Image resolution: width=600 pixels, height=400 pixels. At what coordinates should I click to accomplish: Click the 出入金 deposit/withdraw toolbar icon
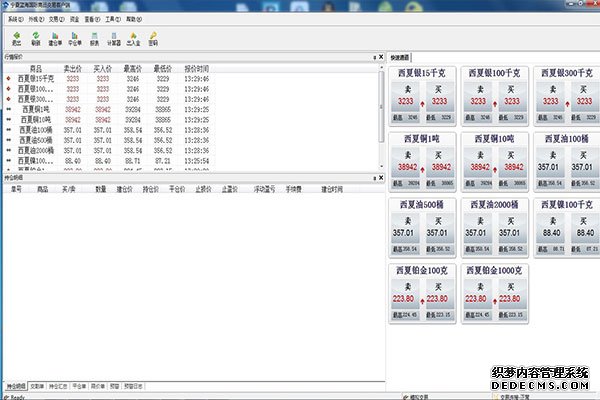point(134,39)
